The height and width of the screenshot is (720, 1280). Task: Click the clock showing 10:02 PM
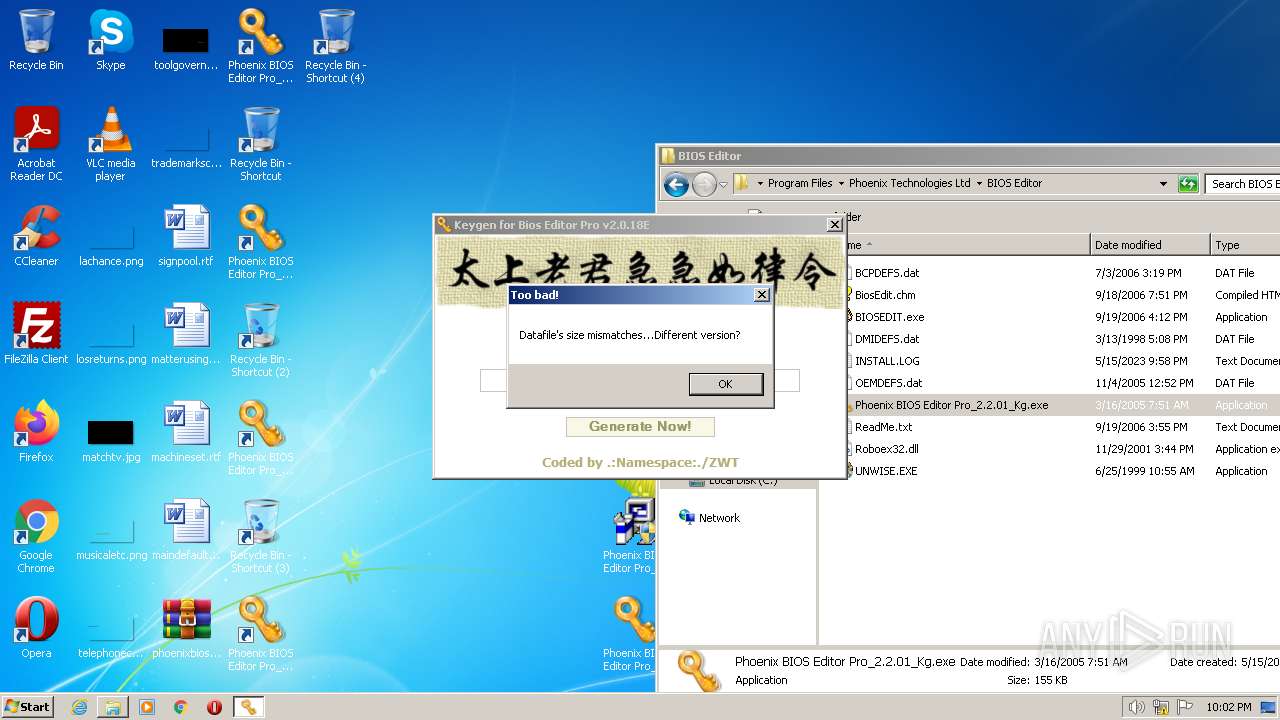pos(1228,707)
